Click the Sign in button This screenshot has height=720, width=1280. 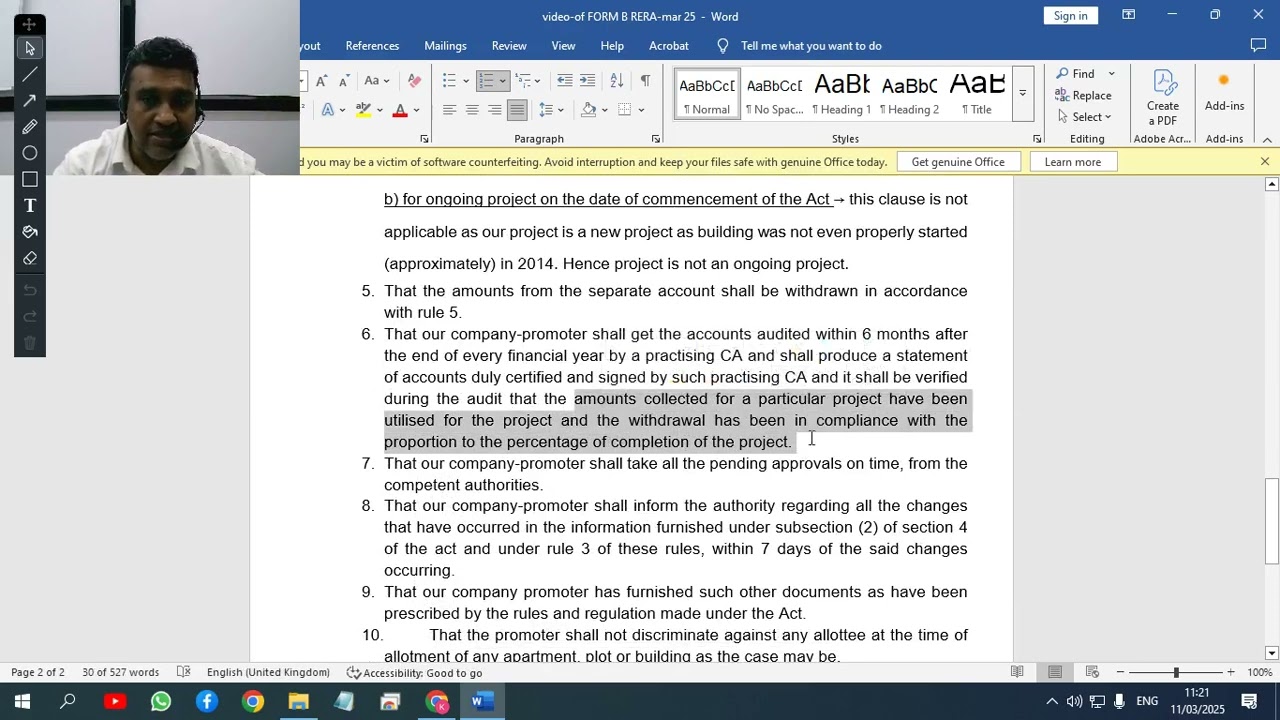[1070, 15]
